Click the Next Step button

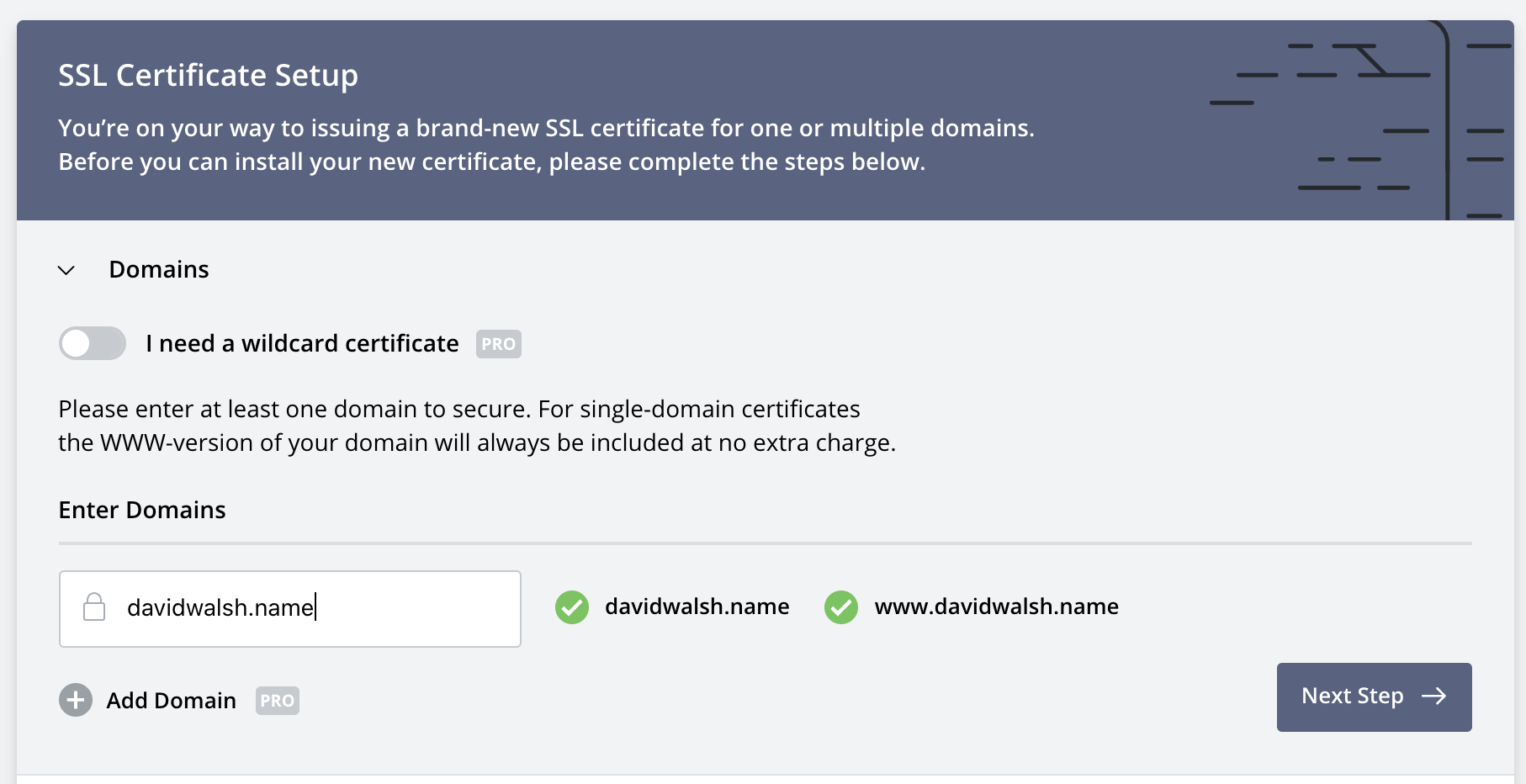click(x=1374, y=696)
